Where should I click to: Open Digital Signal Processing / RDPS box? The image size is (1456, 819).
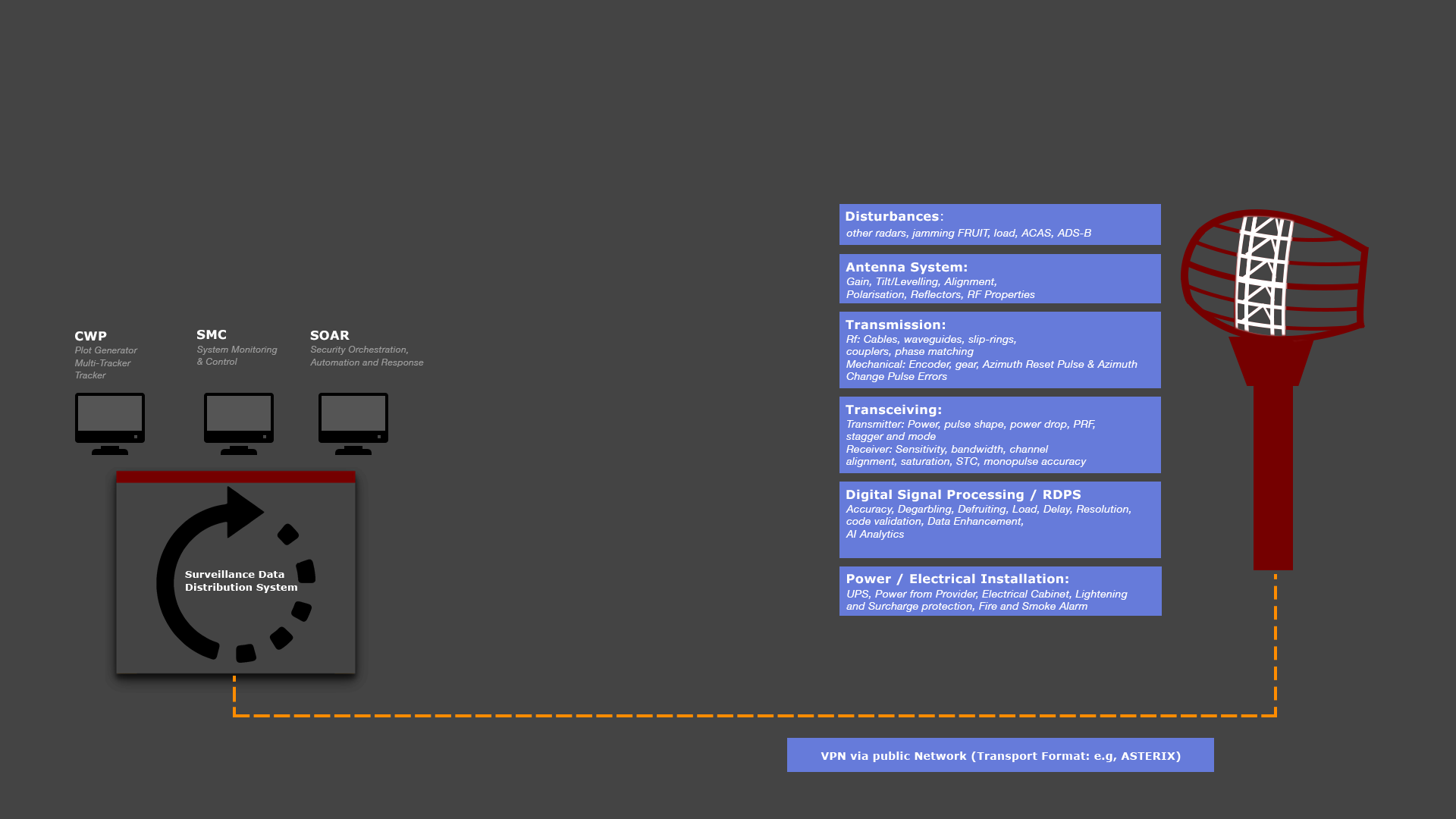point(999,519)
